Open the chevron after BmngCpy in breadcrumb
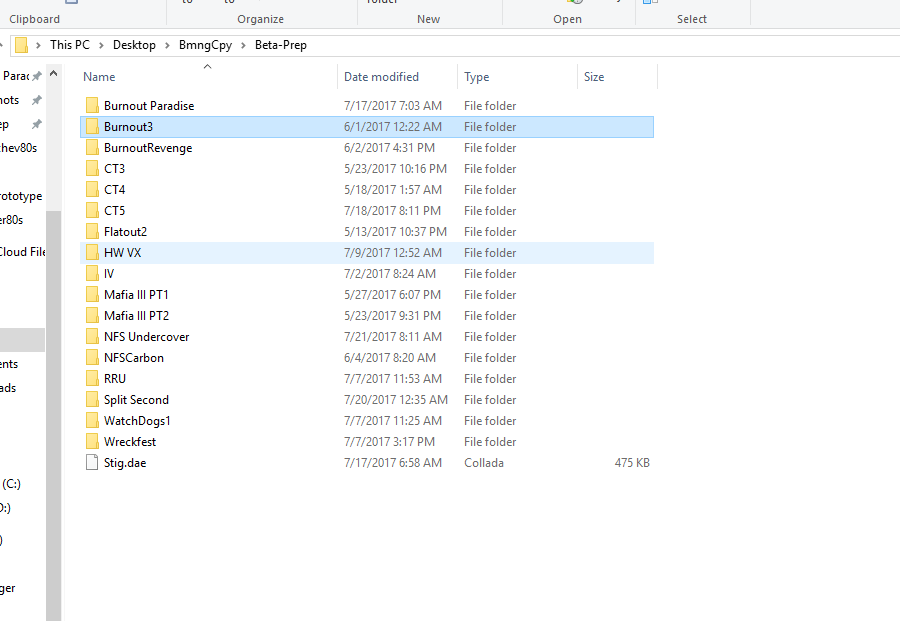 tap(243, 45)
